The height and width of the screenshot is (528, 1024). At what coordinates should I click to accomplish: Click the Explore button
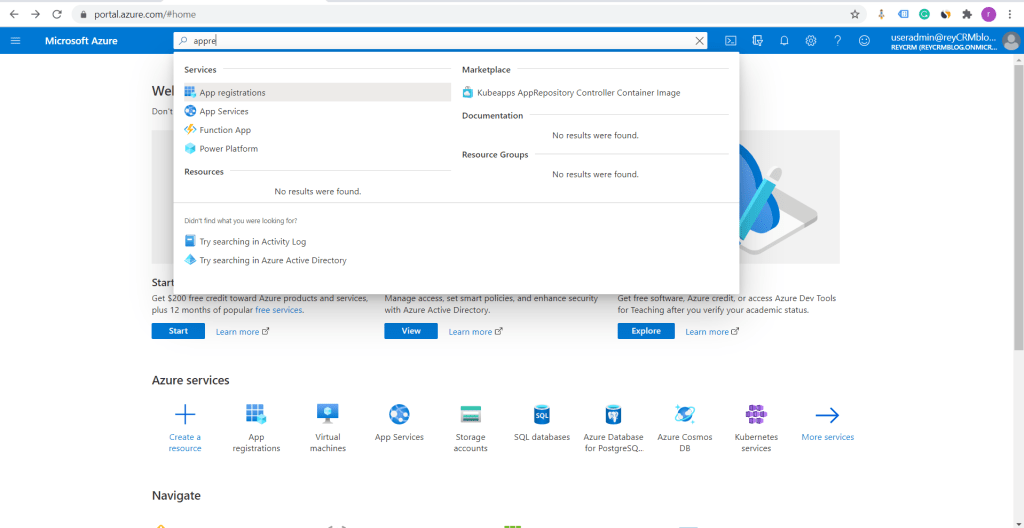point(646,331)
